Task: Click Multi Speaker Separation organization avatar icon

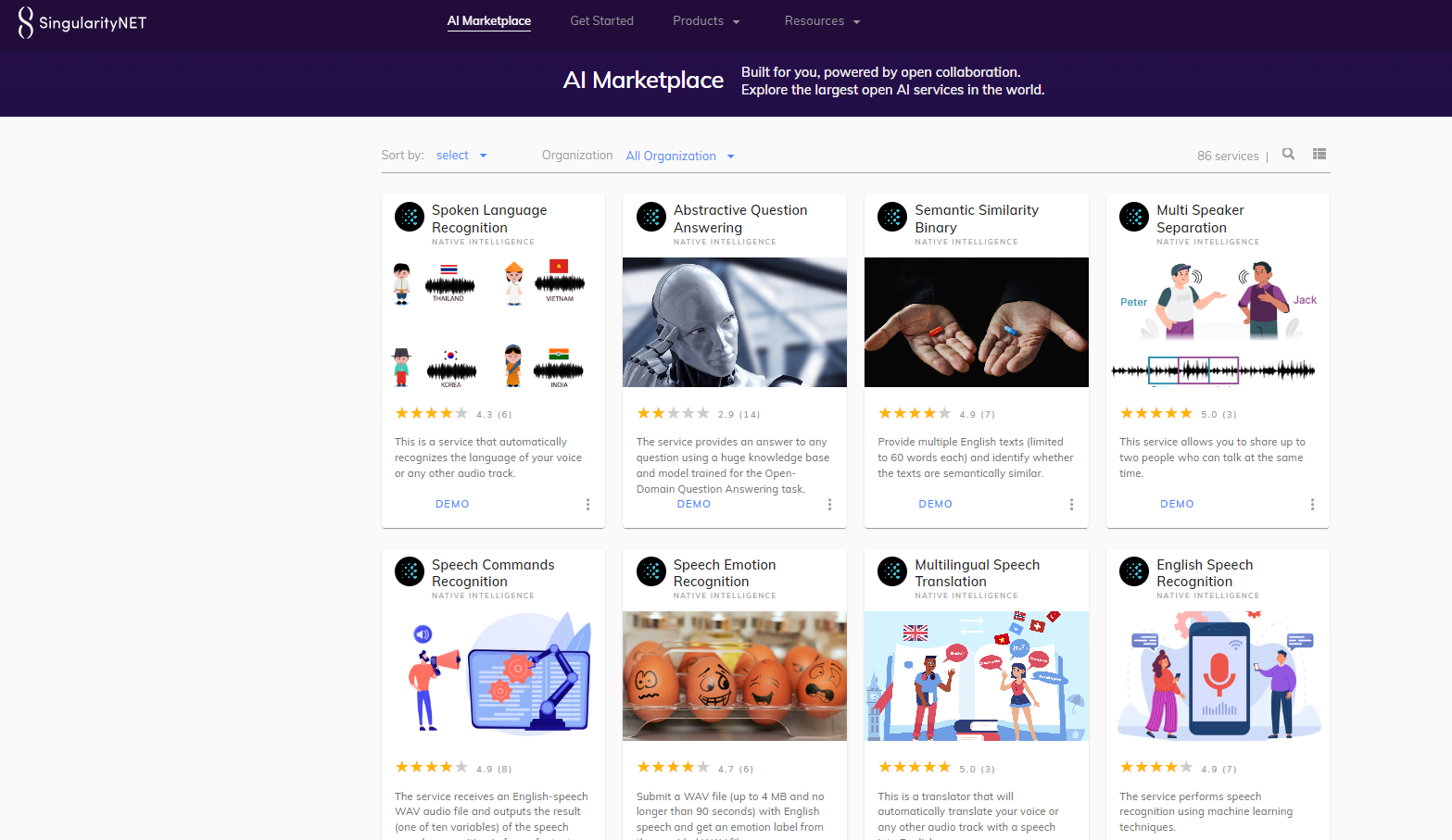Action: (x=1134, y=217)
